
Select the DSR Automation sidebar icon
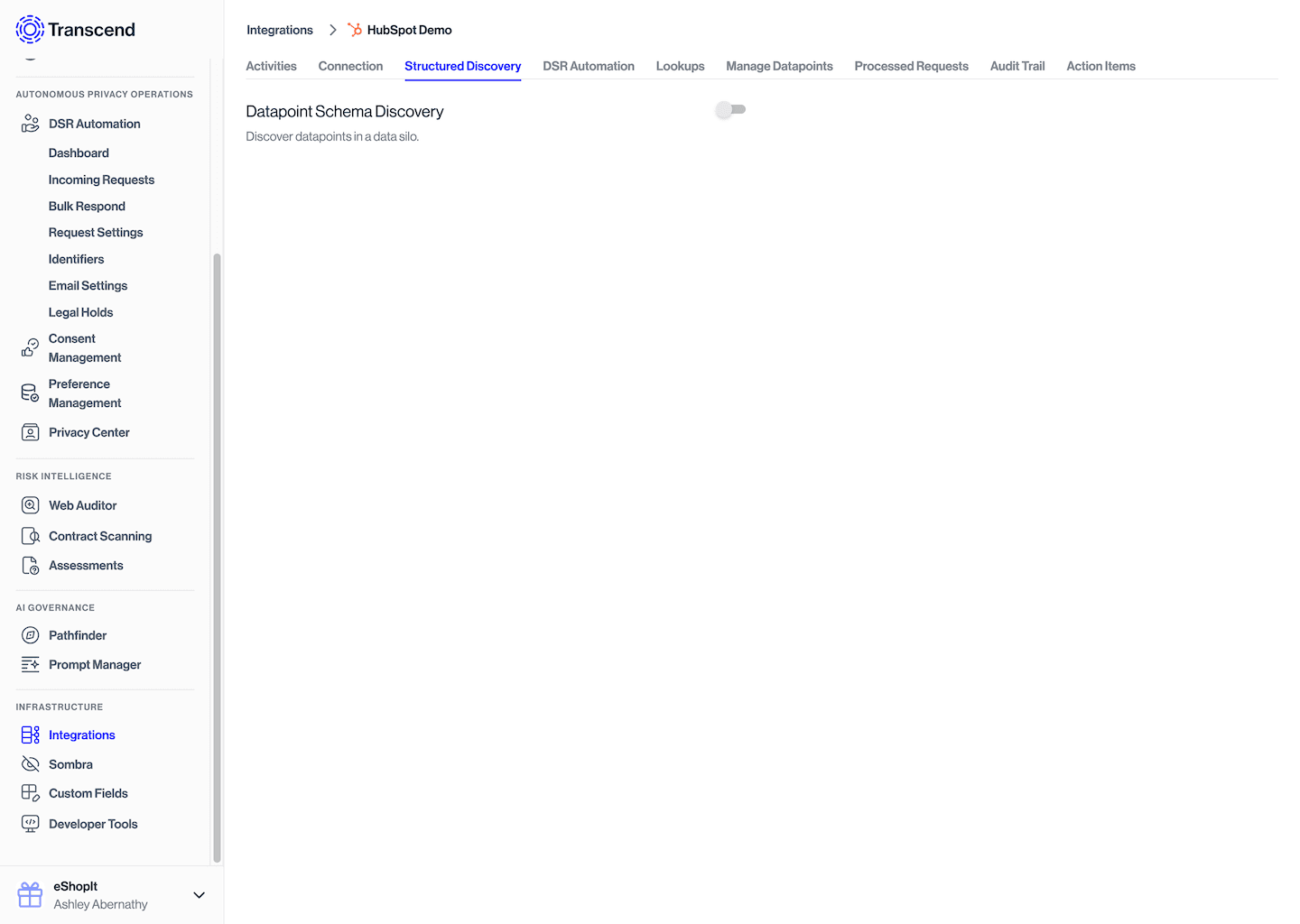coord(30,123)
